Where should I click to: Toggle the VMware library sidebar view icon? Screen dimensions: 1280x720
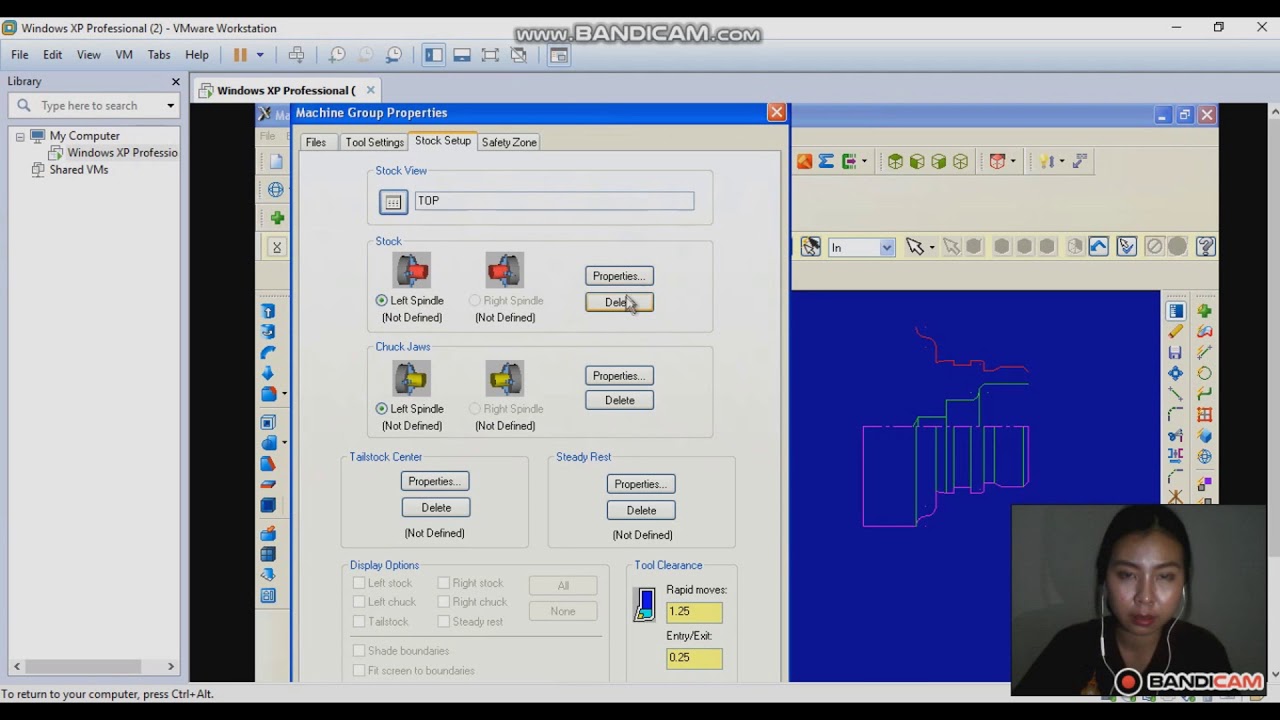(433, 55)
